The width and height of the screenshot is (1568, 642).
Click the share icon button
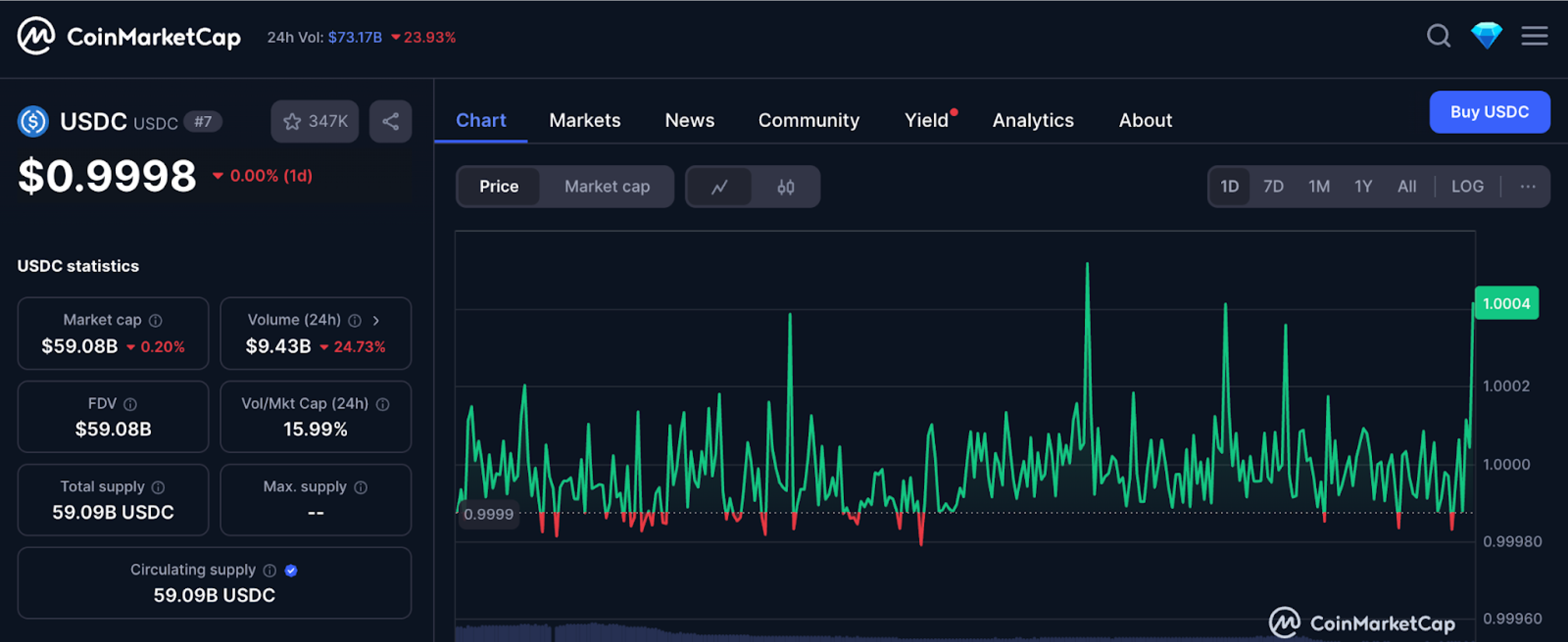click(x=390, y=121)
